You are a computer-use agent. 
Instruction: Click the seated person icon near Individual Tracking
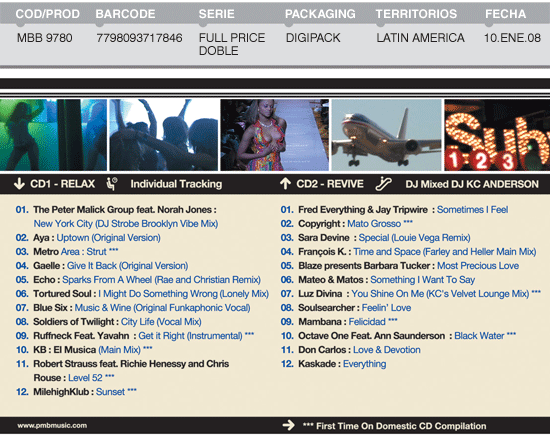(x=112, y=184)
